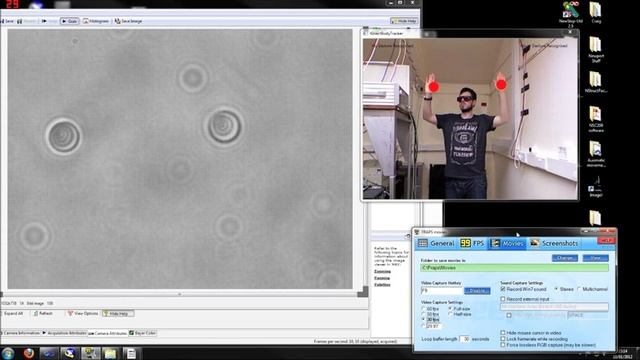Screen dimensions: 640x360
Task: Click the left red hand marker in tracker
Action: tap(433, 87)
